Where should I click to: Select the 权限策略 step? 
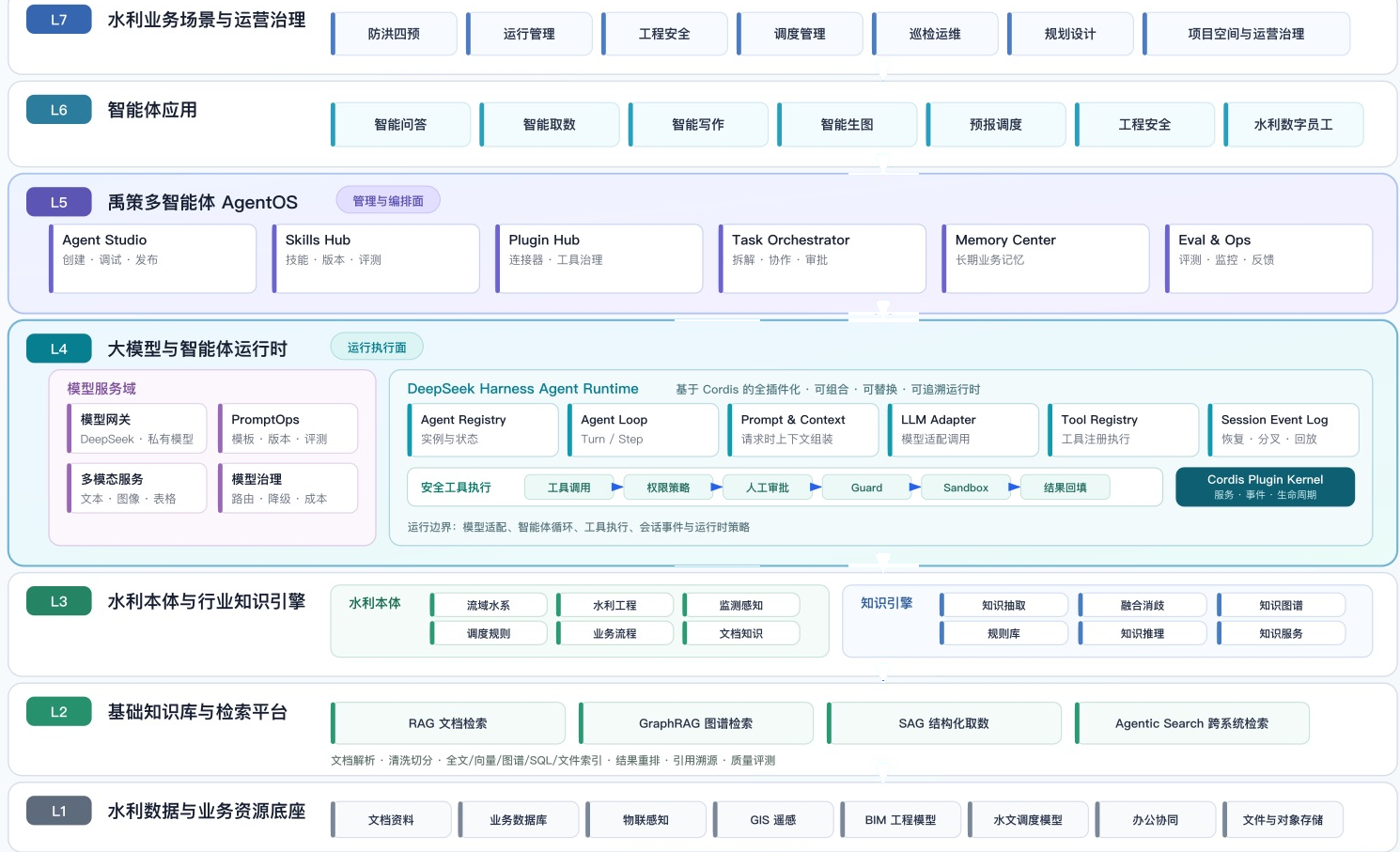pyautogui.click(x=668, y=488)
